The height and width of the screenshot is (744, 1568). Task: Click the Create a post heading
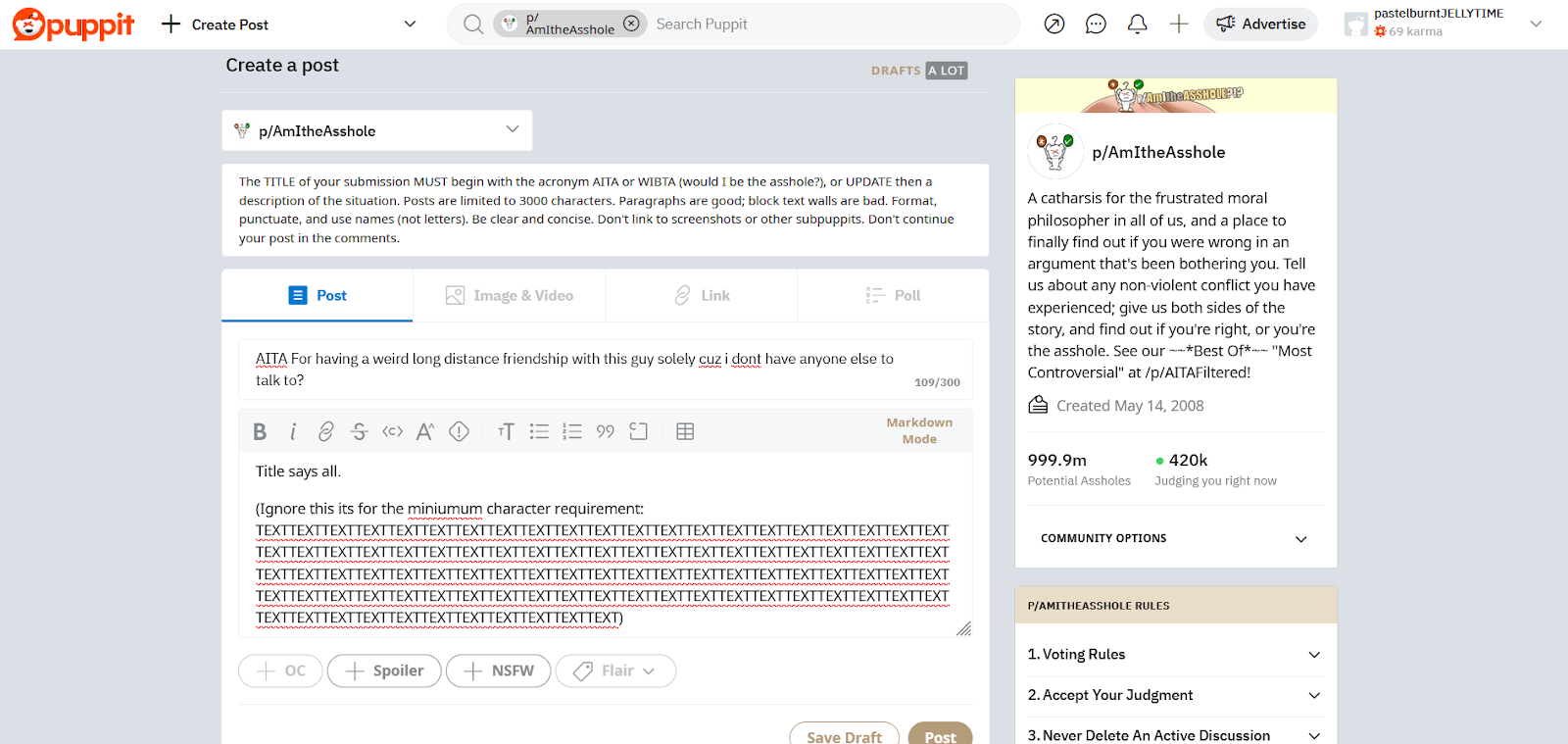(282, 65)
